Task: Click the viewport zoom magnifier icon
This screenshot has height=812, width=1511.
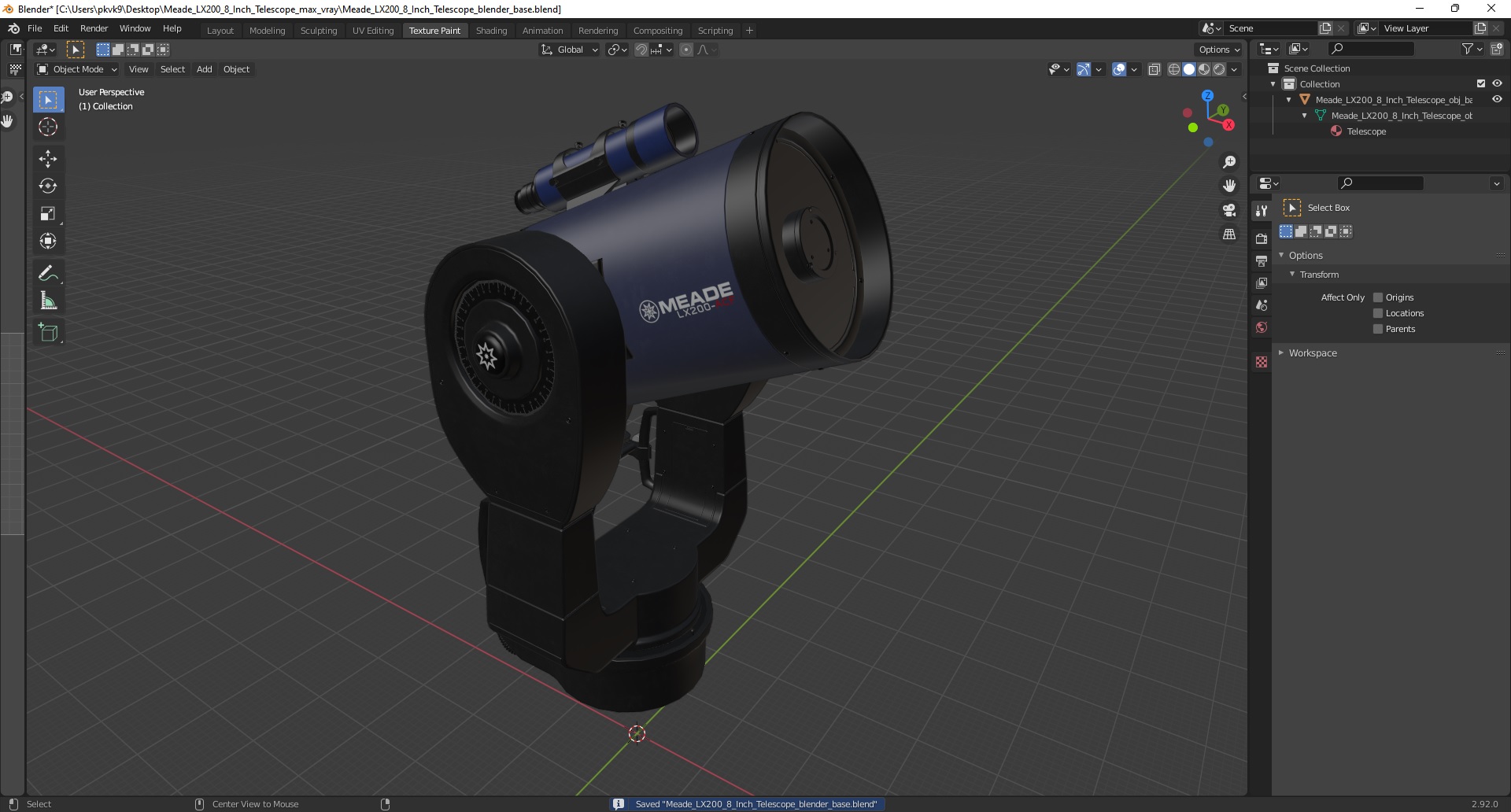Action: point(1229,162)
